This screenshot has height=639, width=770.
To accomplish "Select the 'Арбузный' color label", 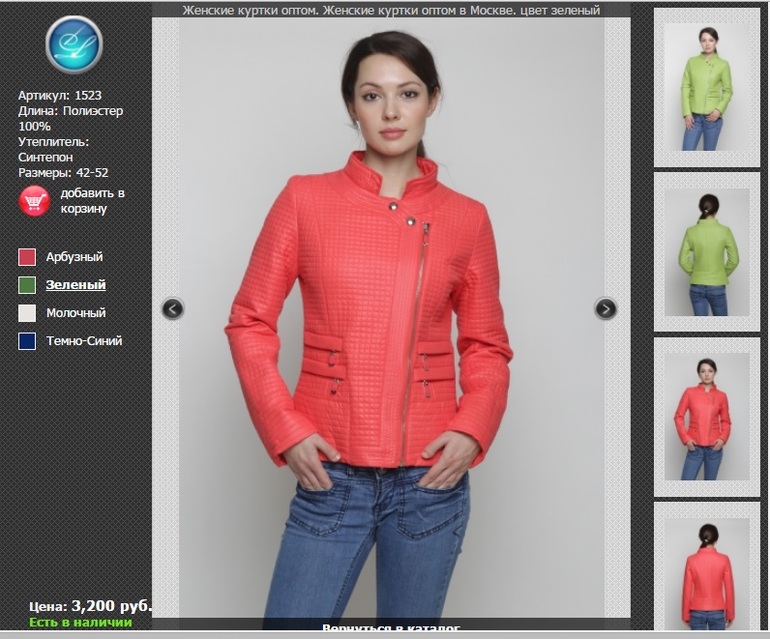I will 74,257.
